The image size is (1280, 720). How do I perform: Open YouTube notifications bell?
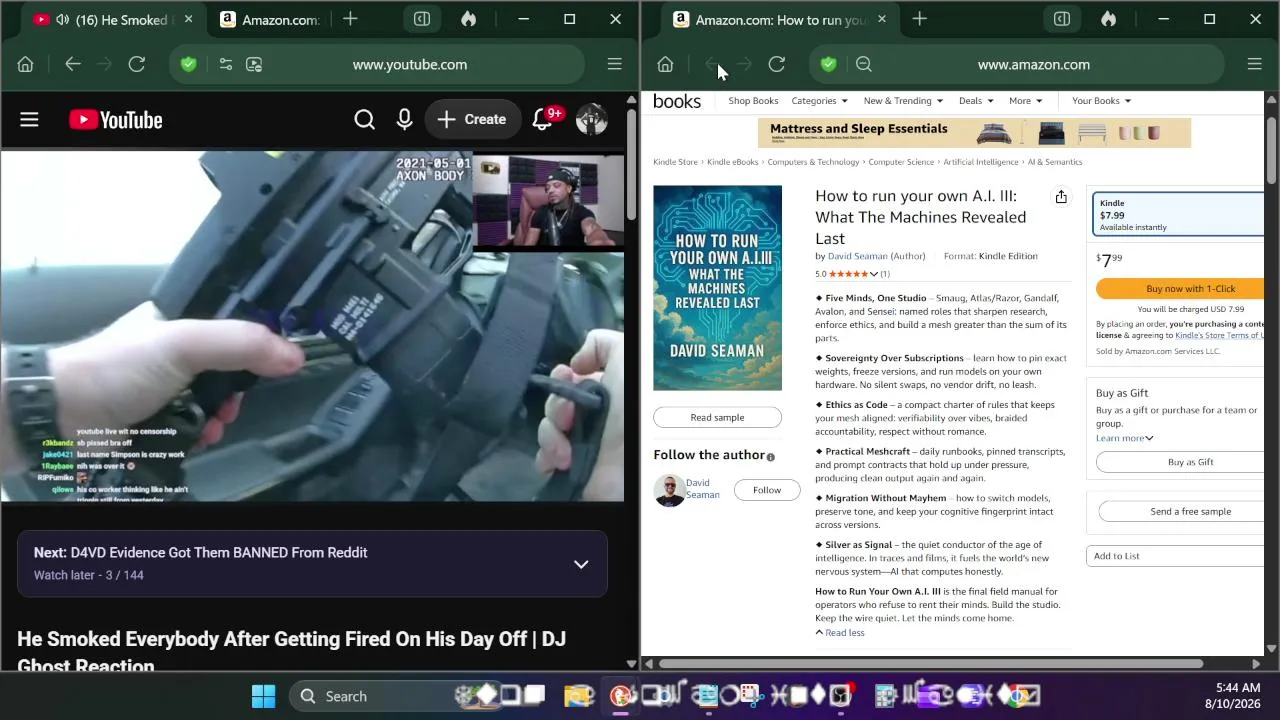point(542,119)
